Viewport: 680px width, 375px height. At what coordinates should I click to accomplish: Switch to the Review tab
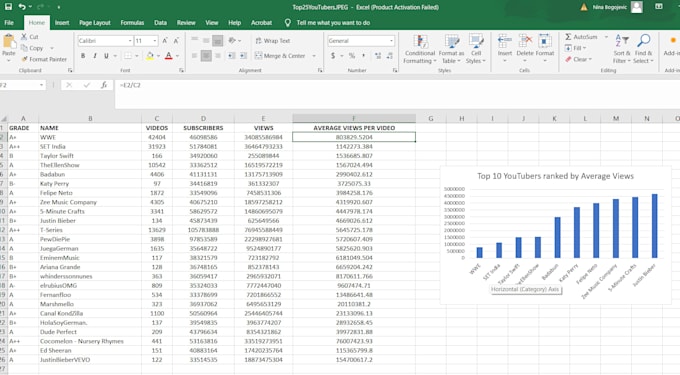(186, 23)
